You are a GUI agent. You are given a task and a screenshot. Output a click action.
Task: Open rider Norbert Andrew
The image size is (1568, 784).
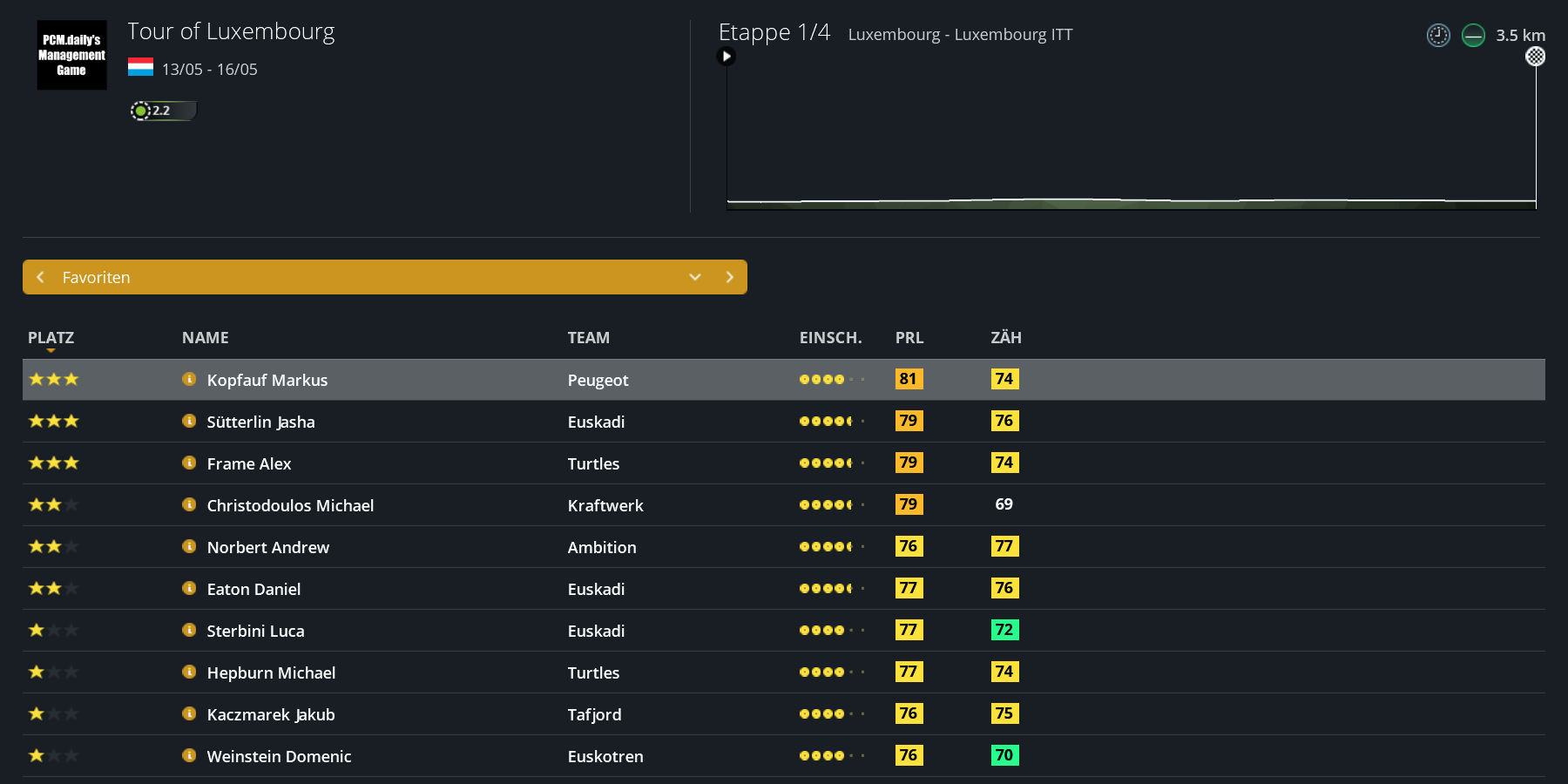[x=267, y=547]
